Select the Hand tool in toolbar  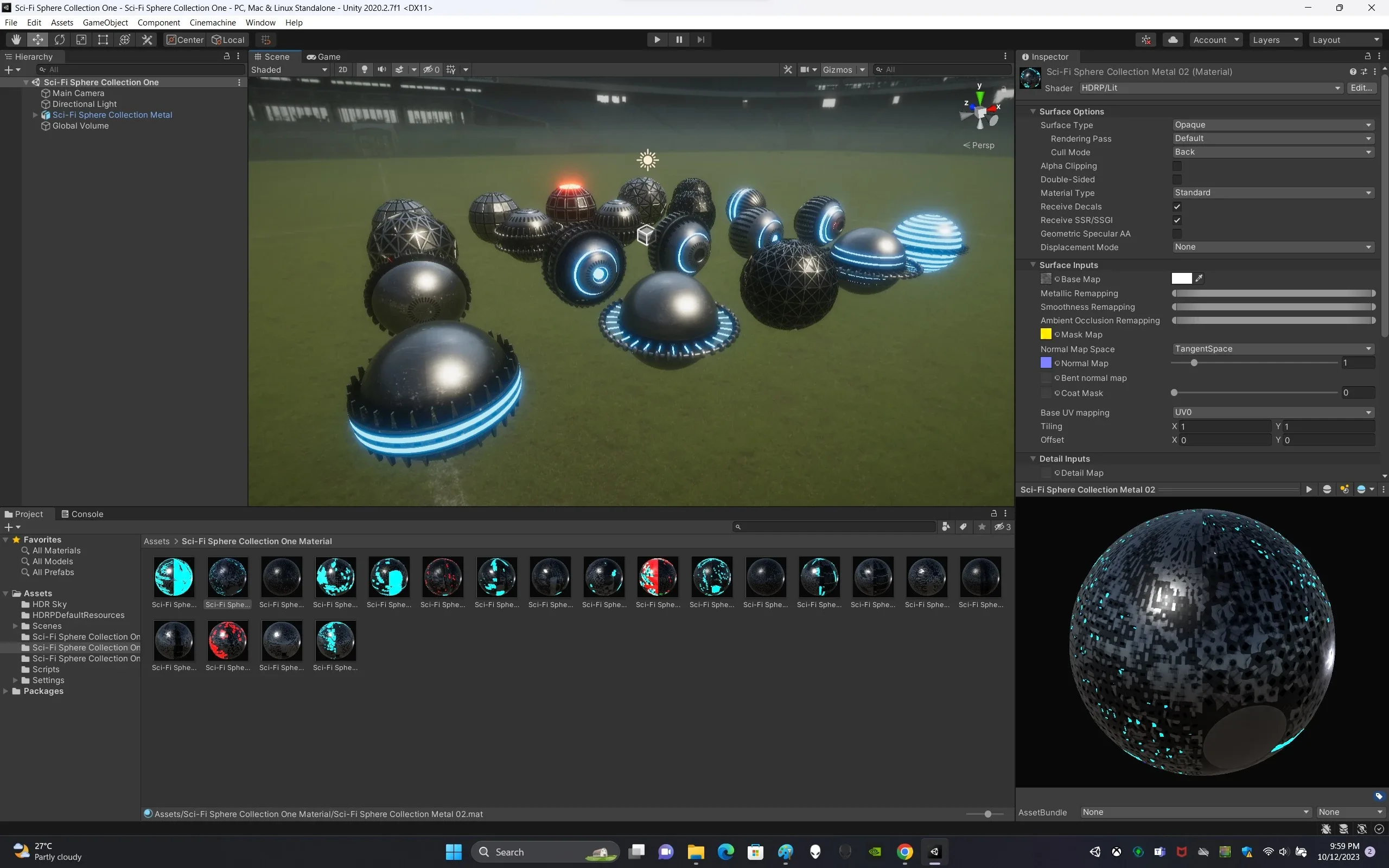pyautogui.click(x=16, y=40)
